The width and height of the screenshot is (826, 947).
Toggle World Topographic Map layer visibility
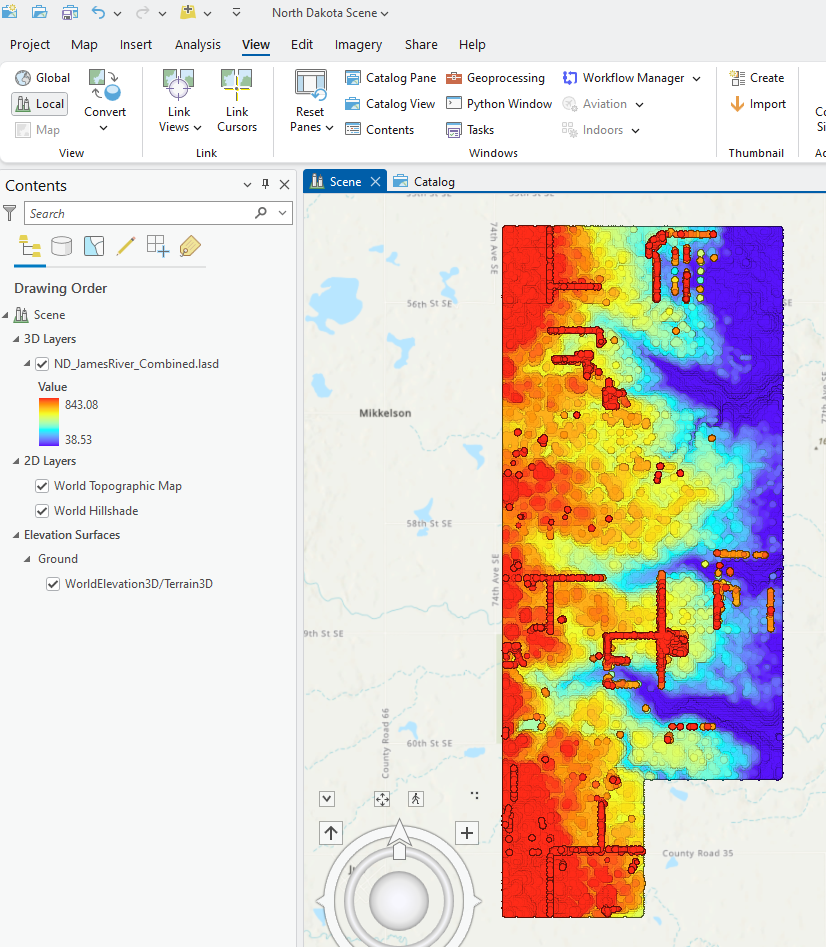(42, 486)
